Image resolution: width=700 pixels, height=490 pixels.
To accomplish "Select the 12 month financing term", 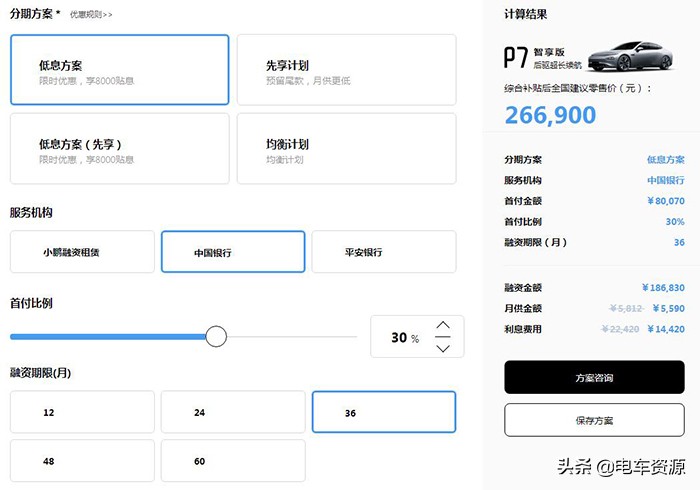I will [x=82, y=412].
